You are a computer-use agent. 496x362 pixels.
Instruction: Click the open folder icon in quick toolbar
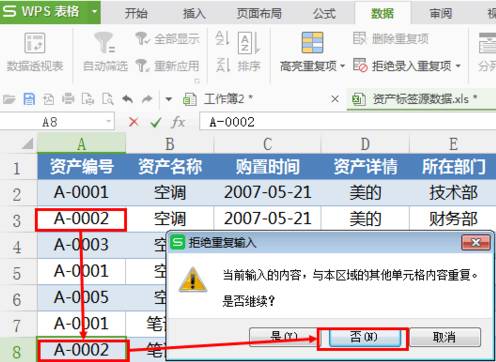(9, 99)
